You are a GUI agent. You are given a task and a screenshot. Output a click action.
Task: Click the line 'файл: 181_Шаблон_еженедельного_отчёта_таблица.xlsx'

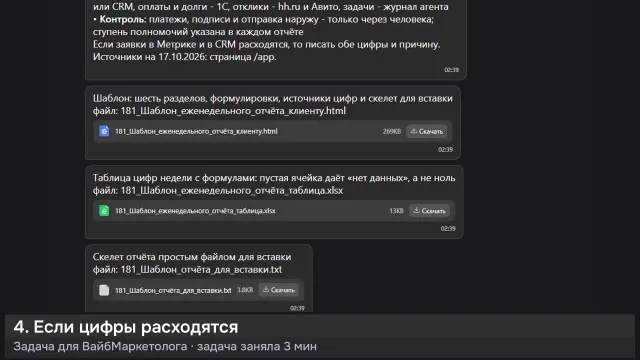[218, 191]
